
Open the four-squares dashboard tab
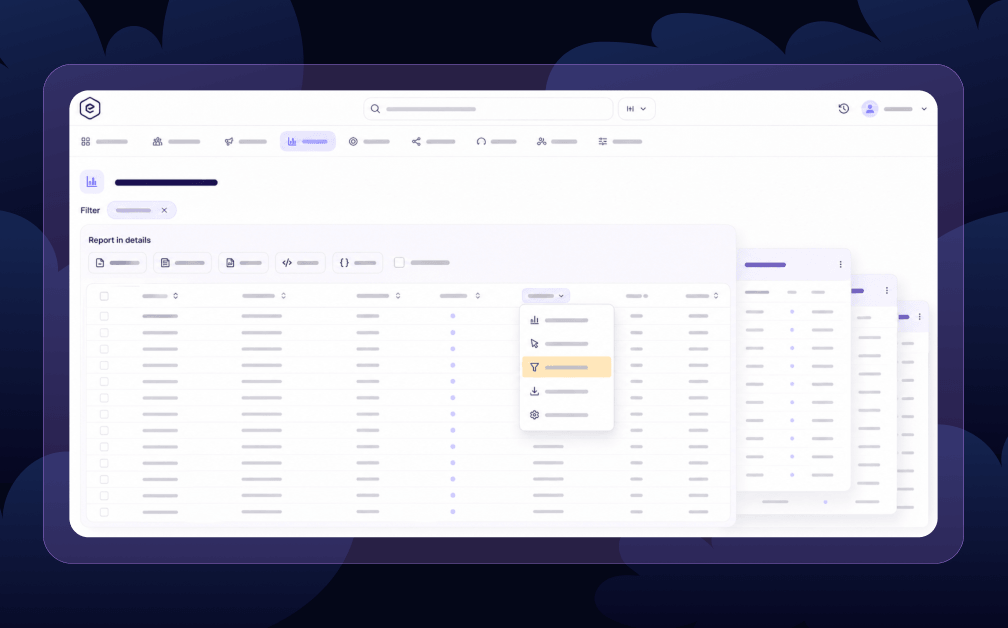tap(104, 141)
